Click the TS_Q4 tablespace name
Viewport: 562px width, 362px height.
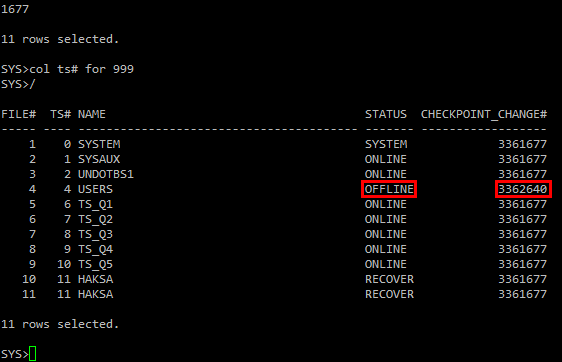[x=95, y=249]
